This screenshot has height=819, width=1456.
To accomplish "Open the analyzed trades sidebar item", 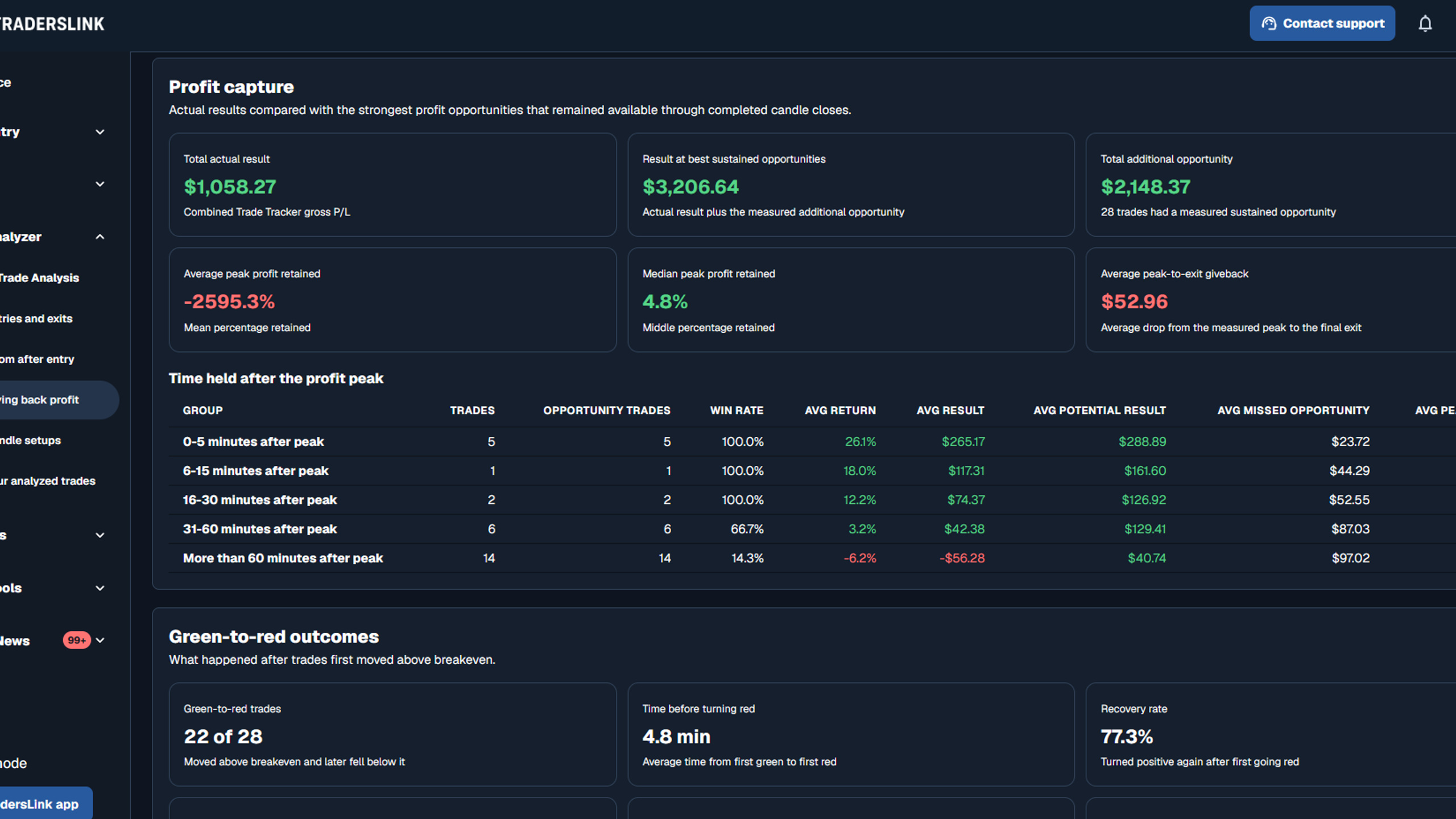I will pos(48,481).
